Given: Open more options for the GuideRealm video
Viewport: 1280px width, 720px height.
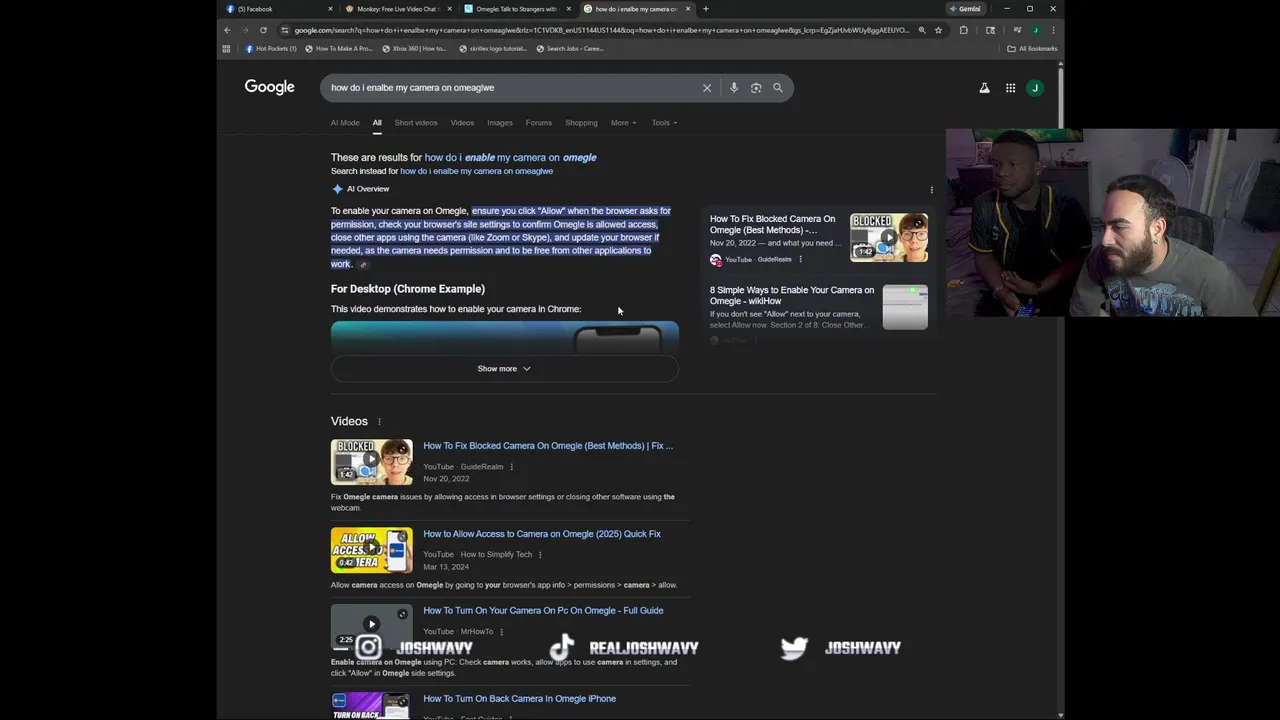Looking at the screenshot, I should 511,467.
